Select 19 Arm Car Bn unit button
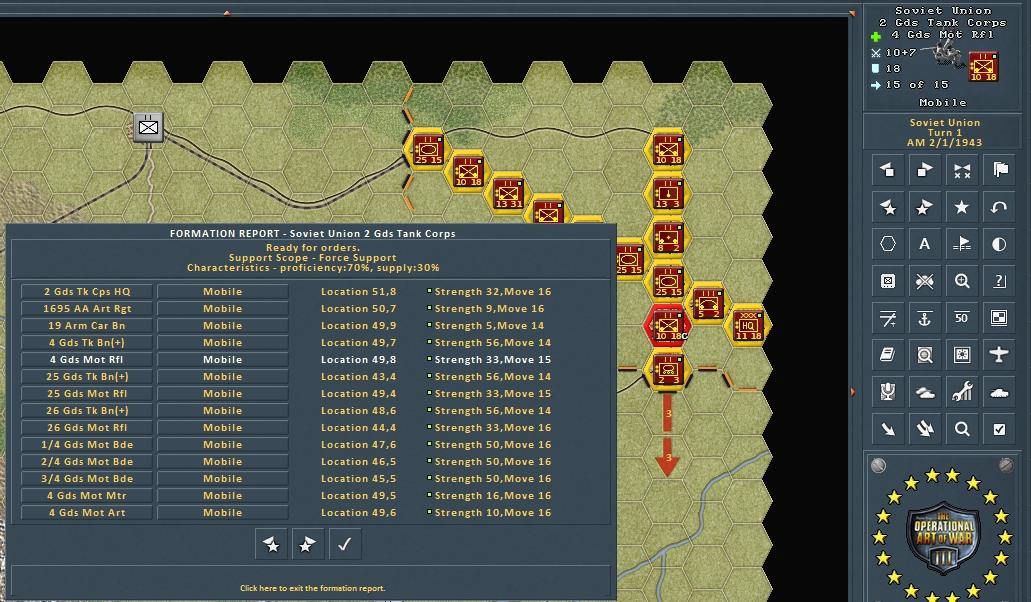The image size is (1031, 602). pyautogui.click(x=87, y=326)
